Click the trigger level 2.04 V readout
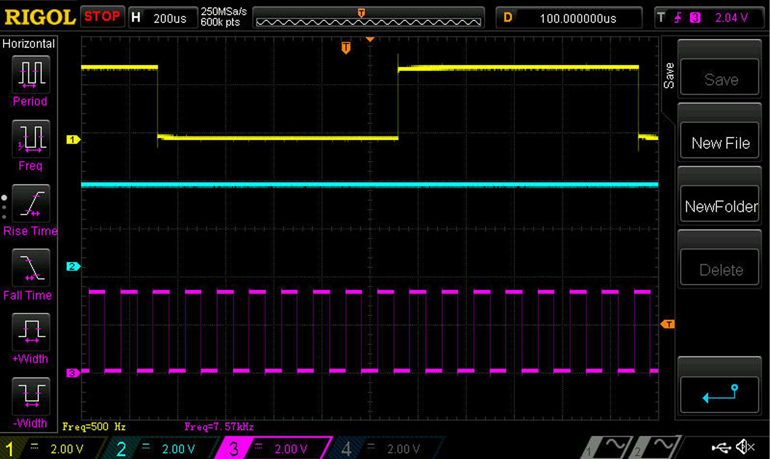The width and height of the screenshot is (770, 459). pos(731,18)
